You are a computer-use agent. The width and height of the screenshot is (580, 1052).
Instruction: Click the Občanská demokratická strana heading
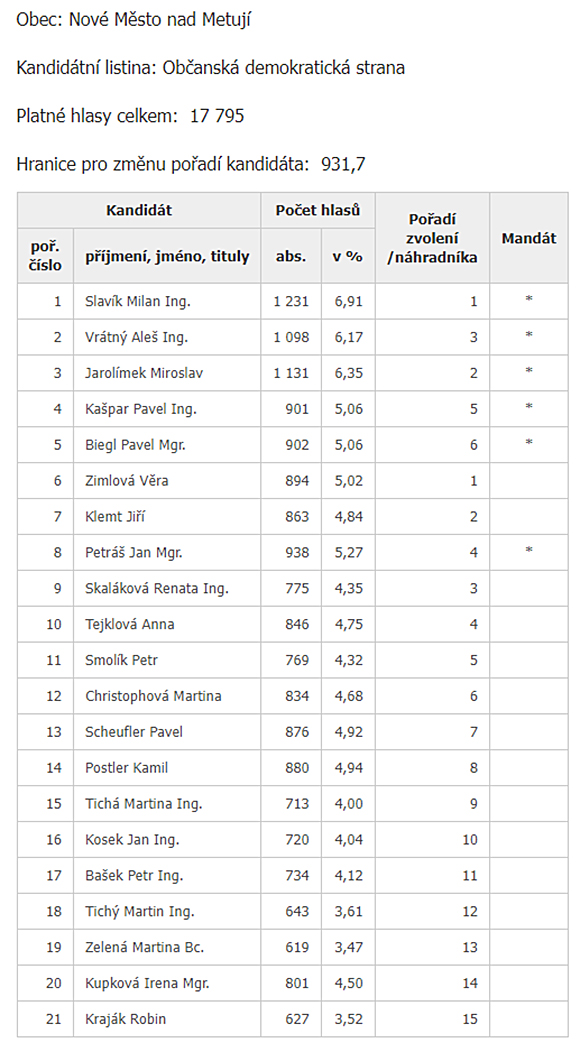[x=283, y=68]
